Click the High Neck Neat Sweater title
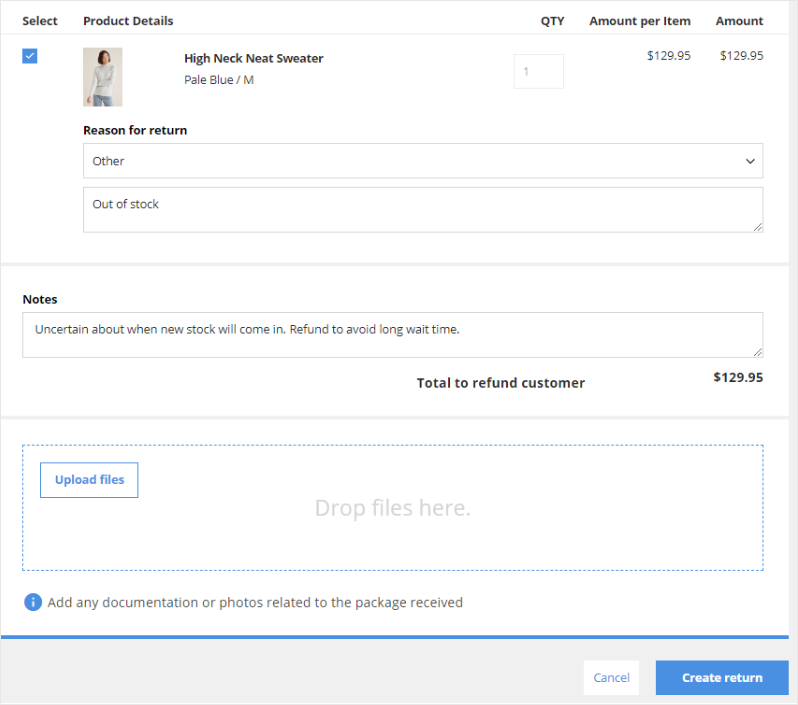The height and width of the screenshot is (705, 798). [253, 59]
